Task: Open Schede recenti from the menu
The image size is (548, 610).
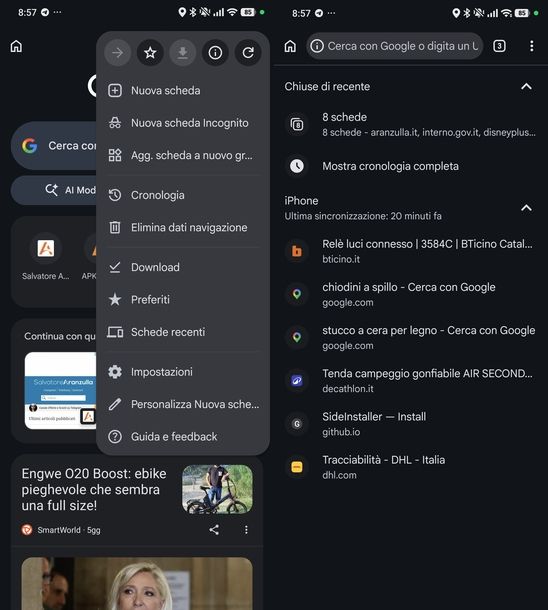Action: click(x=183, y=332)
